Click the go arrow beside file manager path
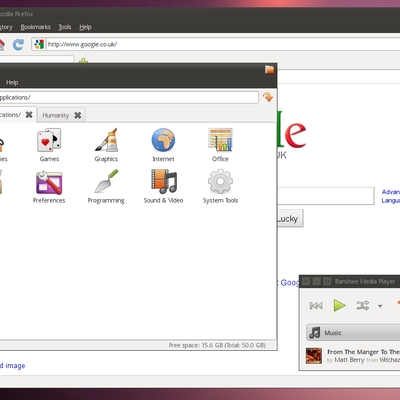 coord(268,97)
